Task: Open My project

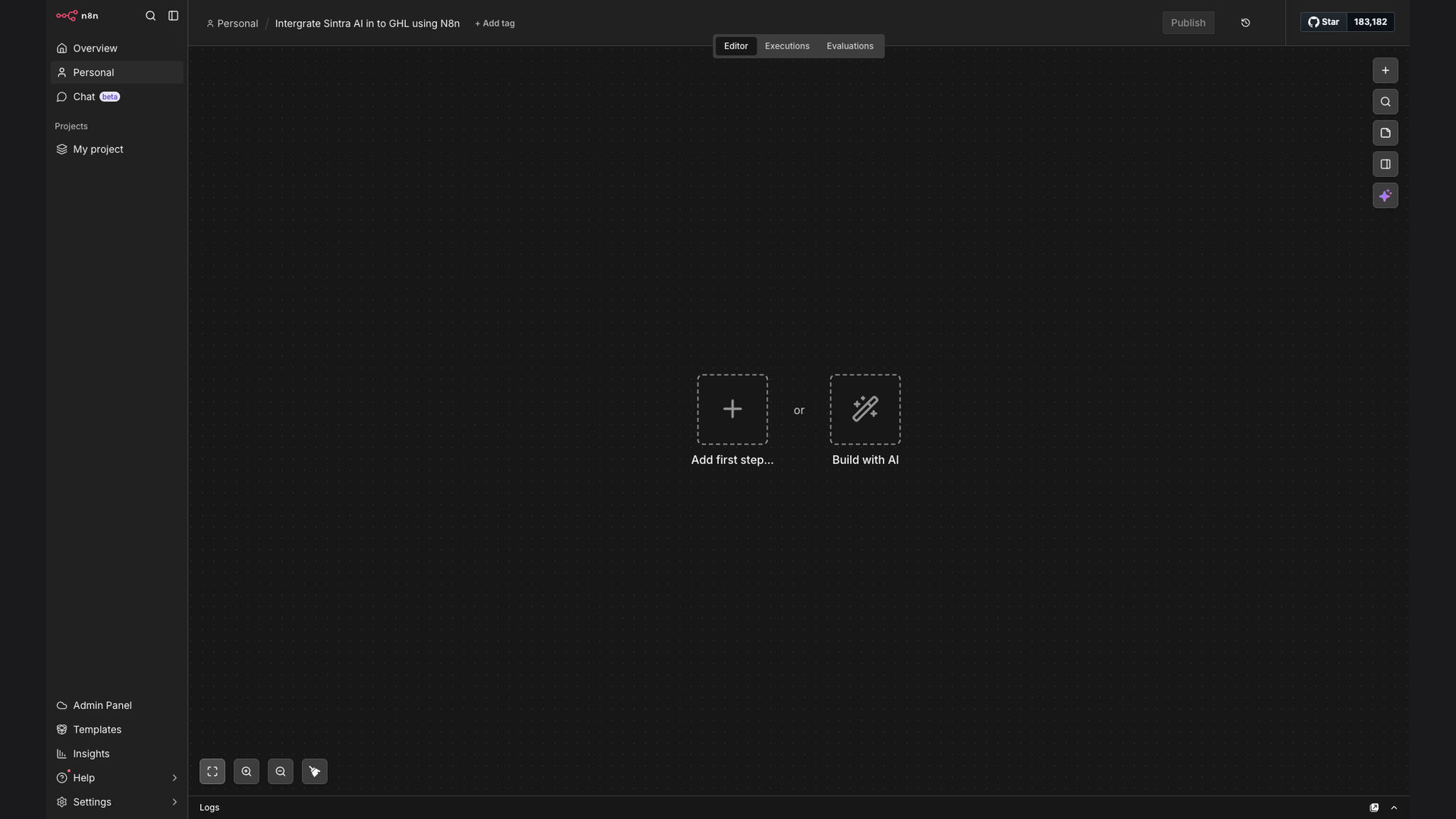Action: pos(117,149)
